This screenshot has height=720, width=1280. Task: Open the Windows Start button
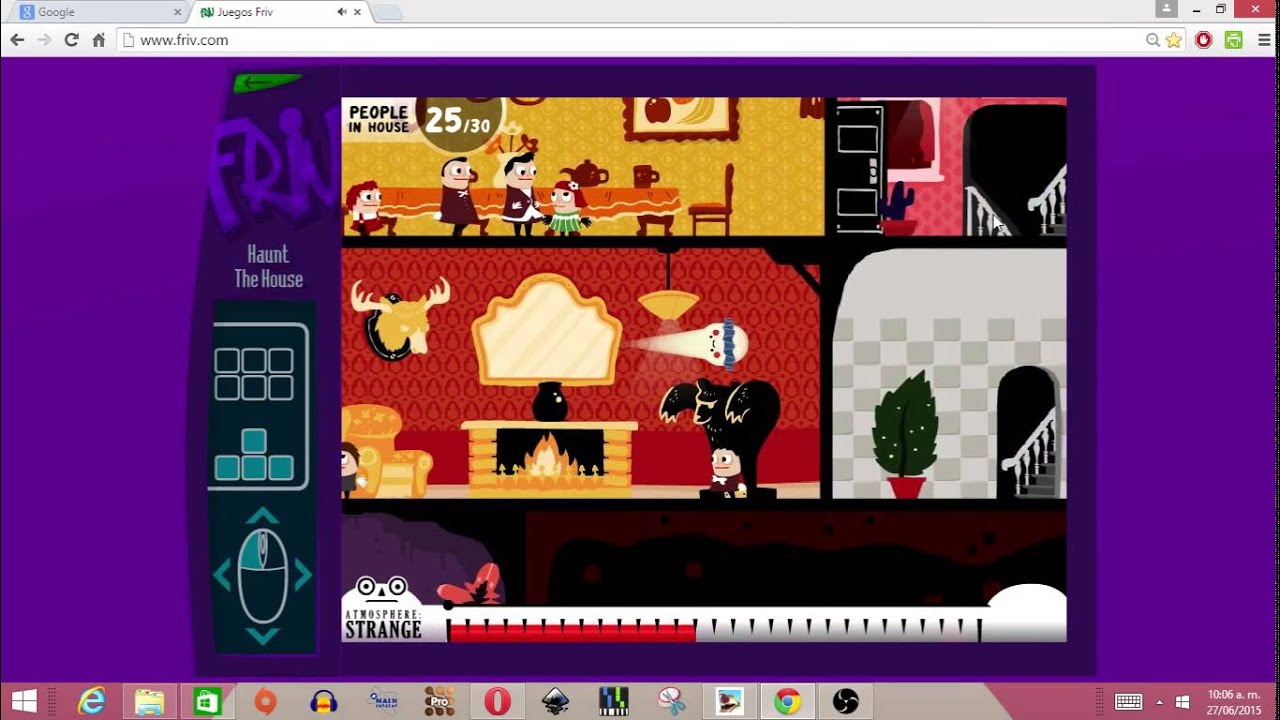[x=24, y=701]
